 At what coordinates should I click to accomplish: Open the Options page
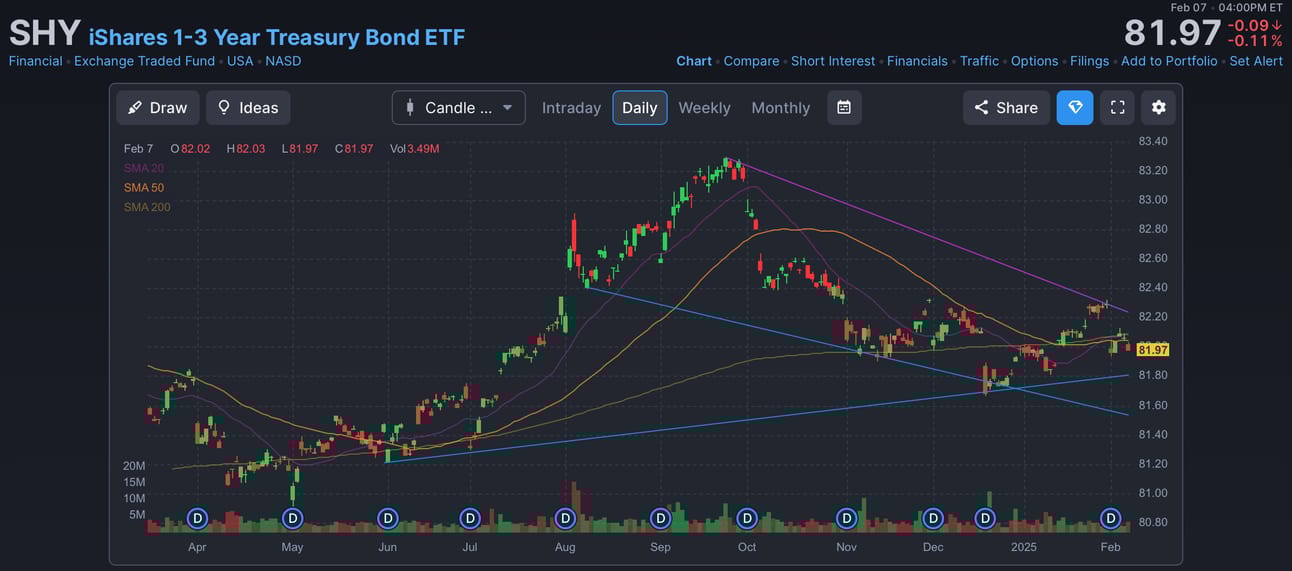pos(1034,61)
